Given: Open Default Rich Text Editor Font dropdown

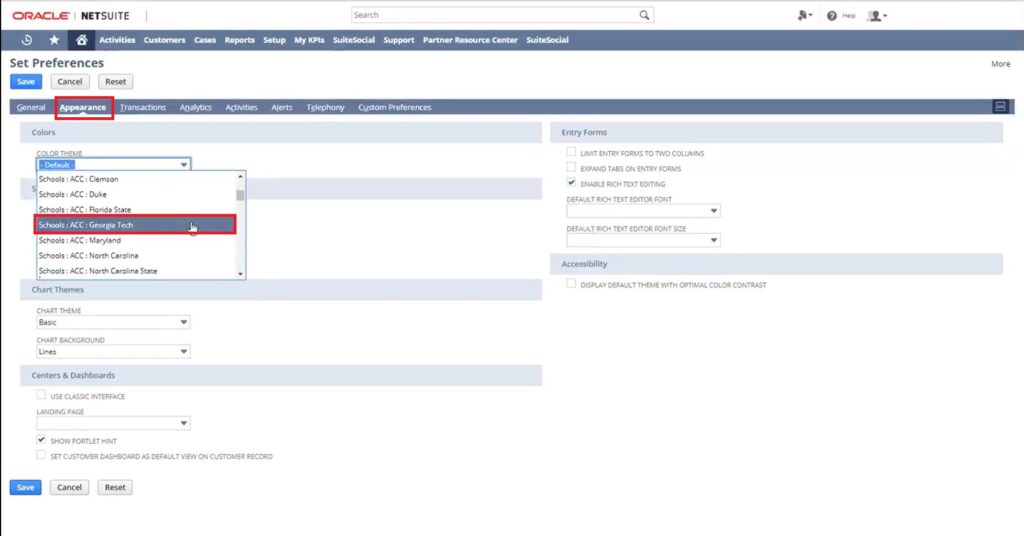Looking at the screenshot, I should 643,210.
